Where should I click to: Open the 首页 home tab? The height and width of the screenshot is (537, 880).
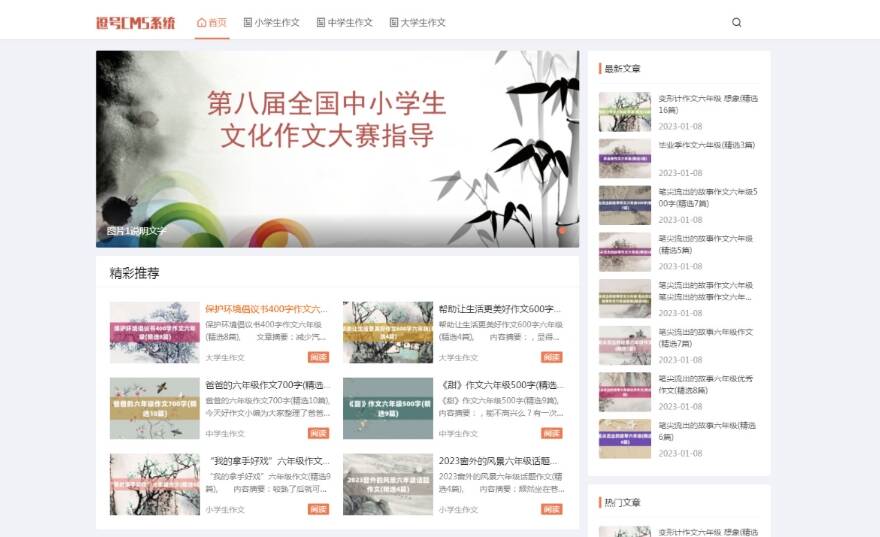[x=212, y=22]
